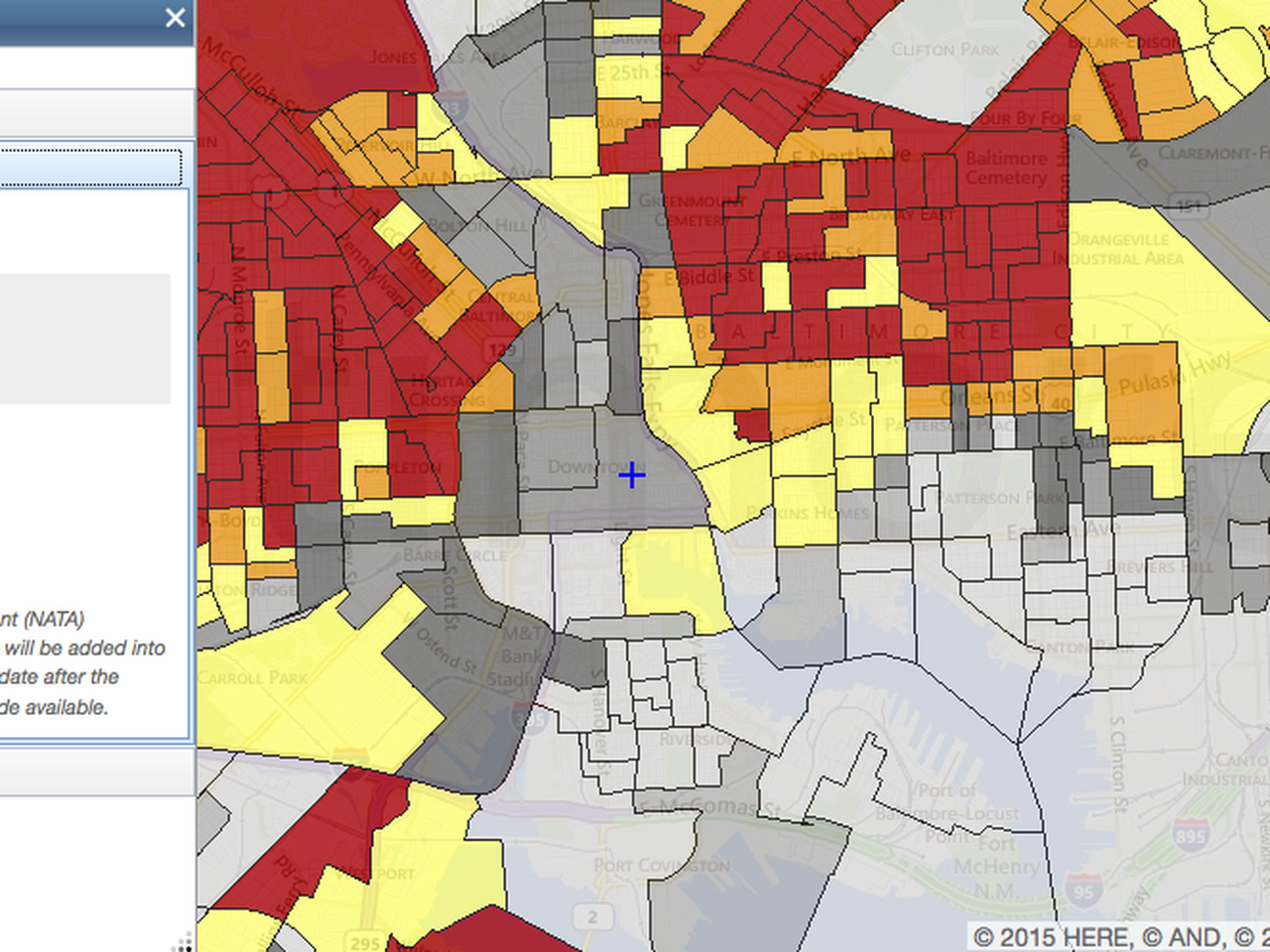Image resolution: width=1270 pixels, height=952 pixels.
Task: Click the I-95 shield near Fort McHenry
Action: click(1083, 891)
